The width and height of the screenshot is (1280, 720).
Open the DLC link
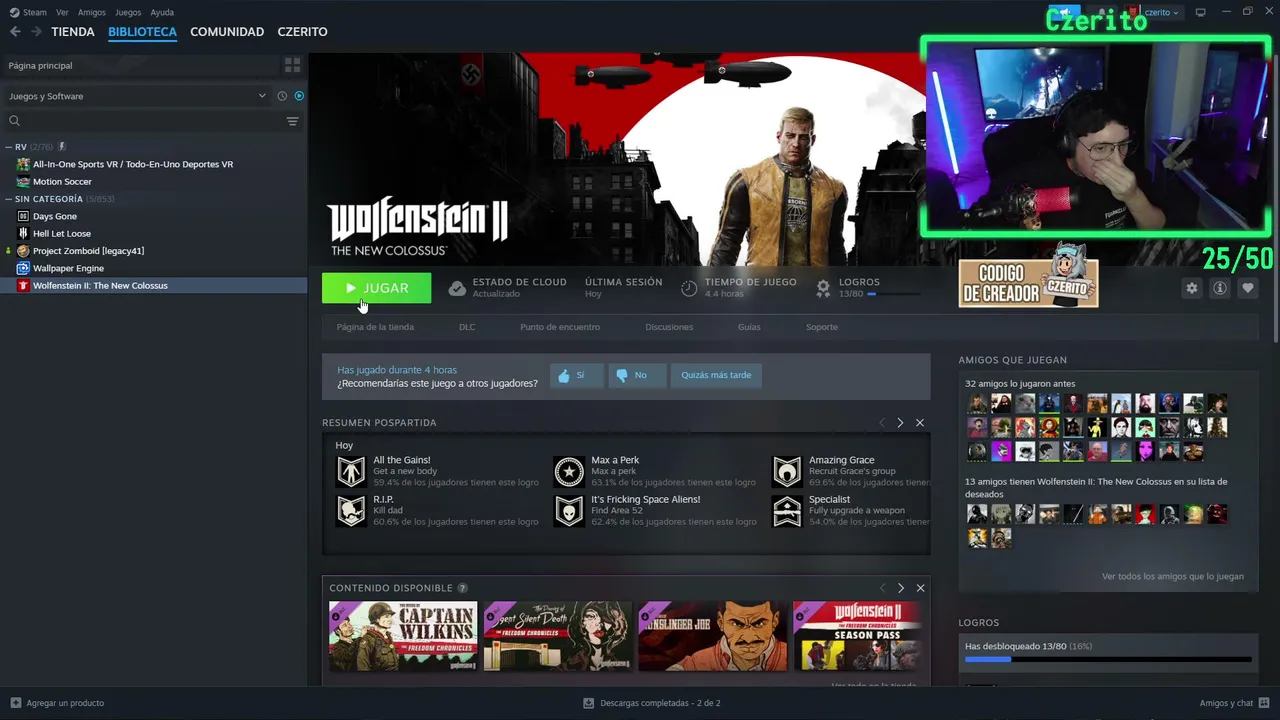(467, 327)
